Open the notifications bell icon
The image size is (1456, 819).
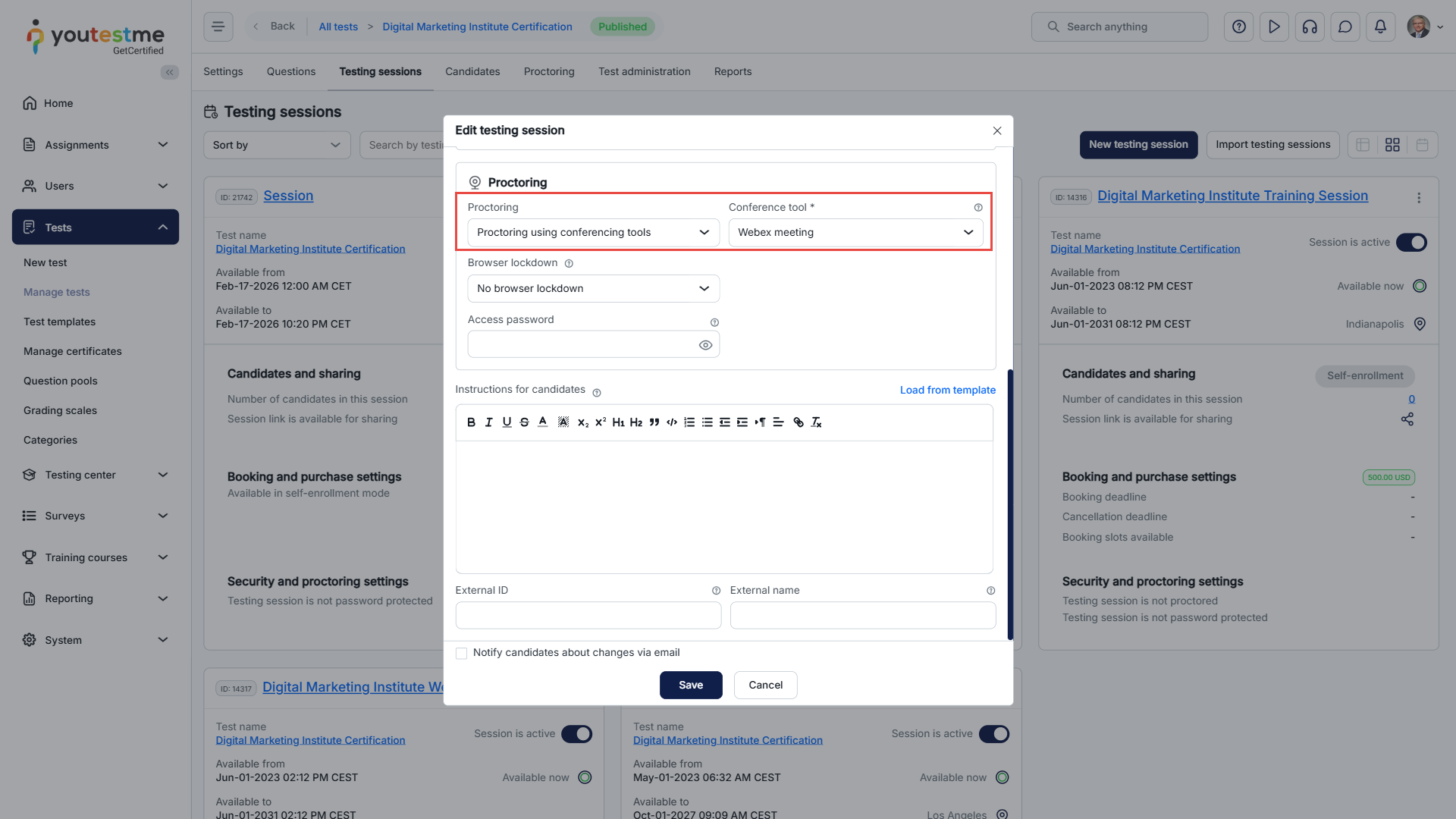click(x=1380, y=27)
